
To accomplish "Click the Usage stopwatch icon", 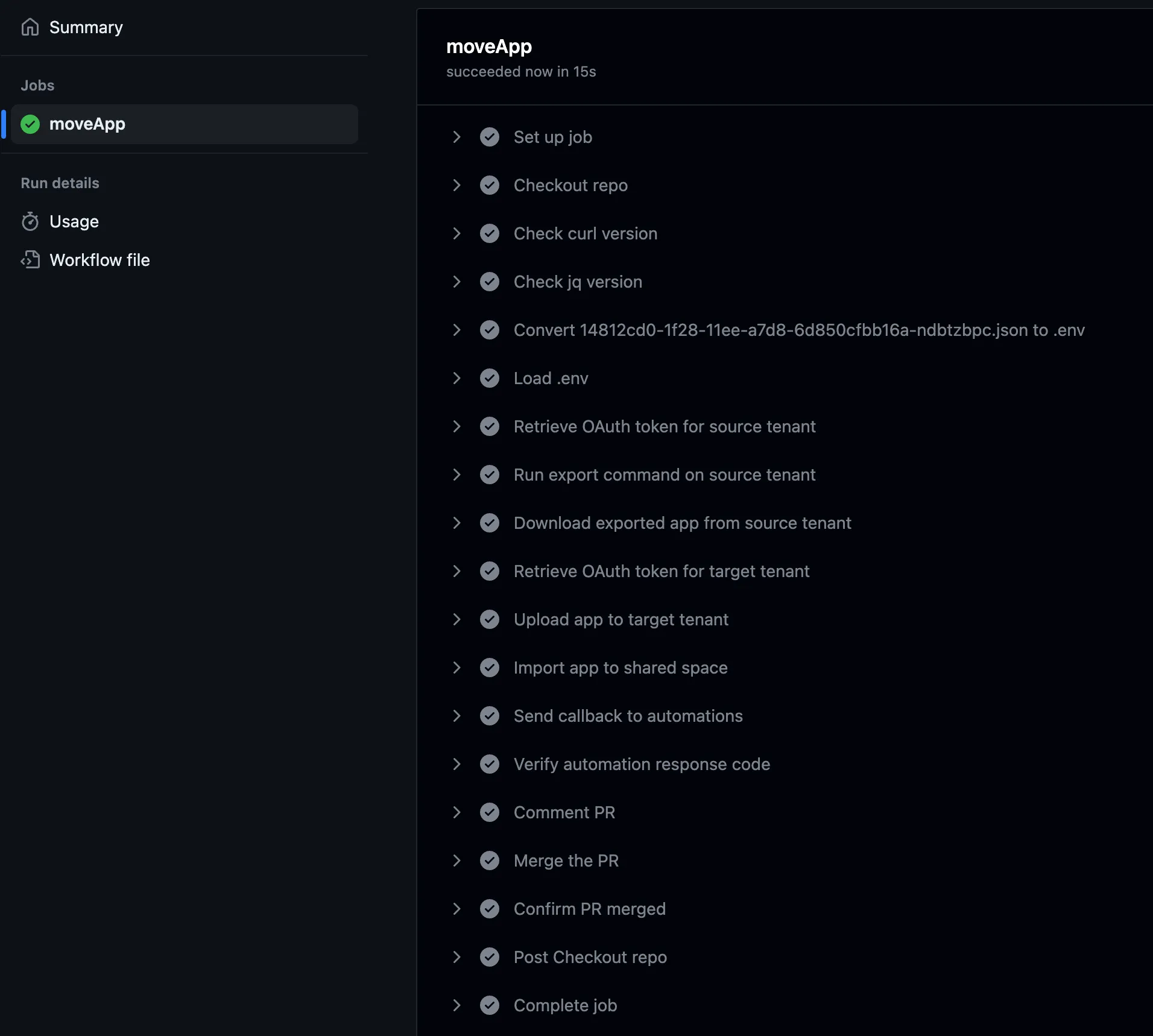I will click(30, 222).
